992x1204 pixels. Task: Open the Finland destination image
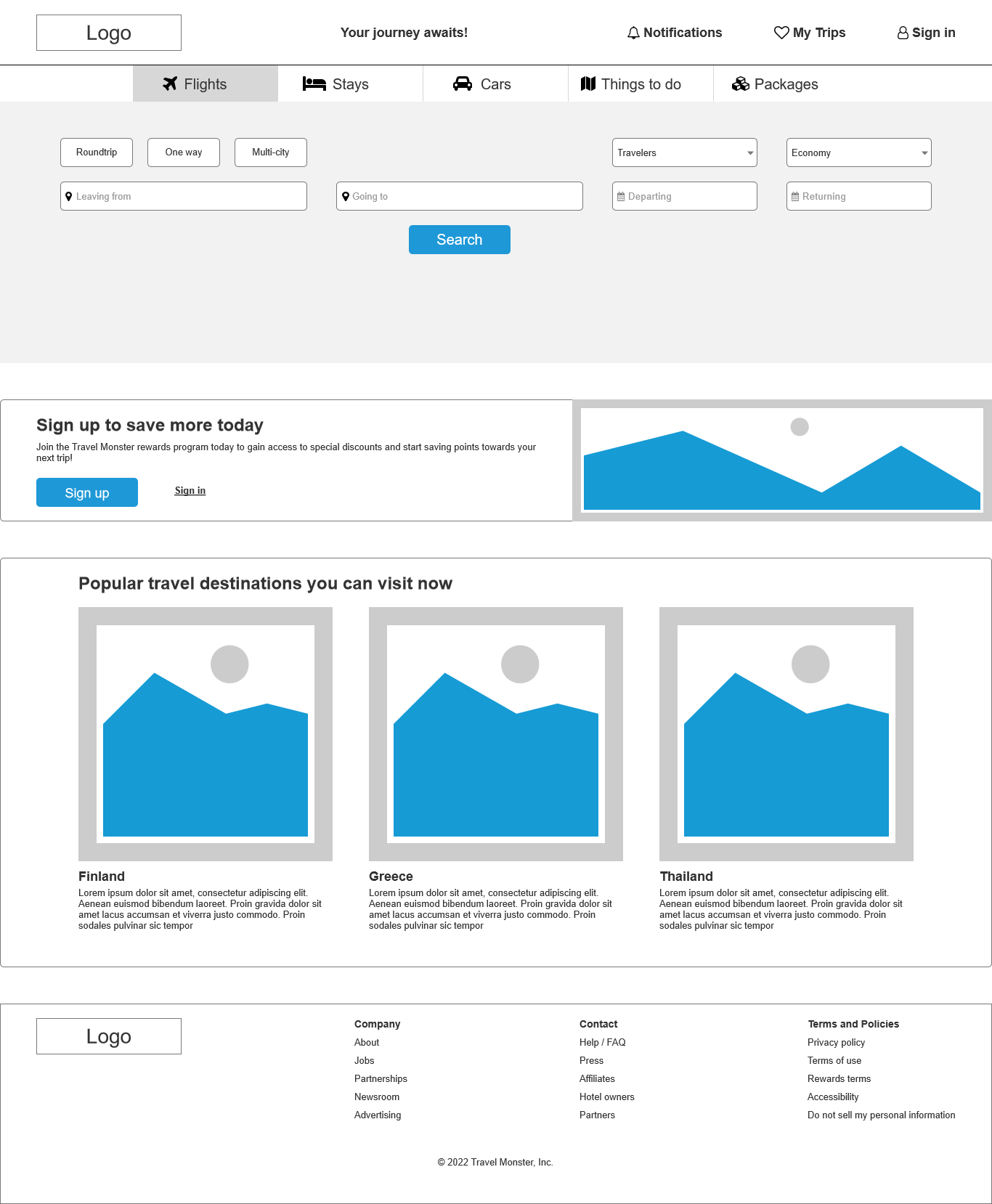pos(206,734)
